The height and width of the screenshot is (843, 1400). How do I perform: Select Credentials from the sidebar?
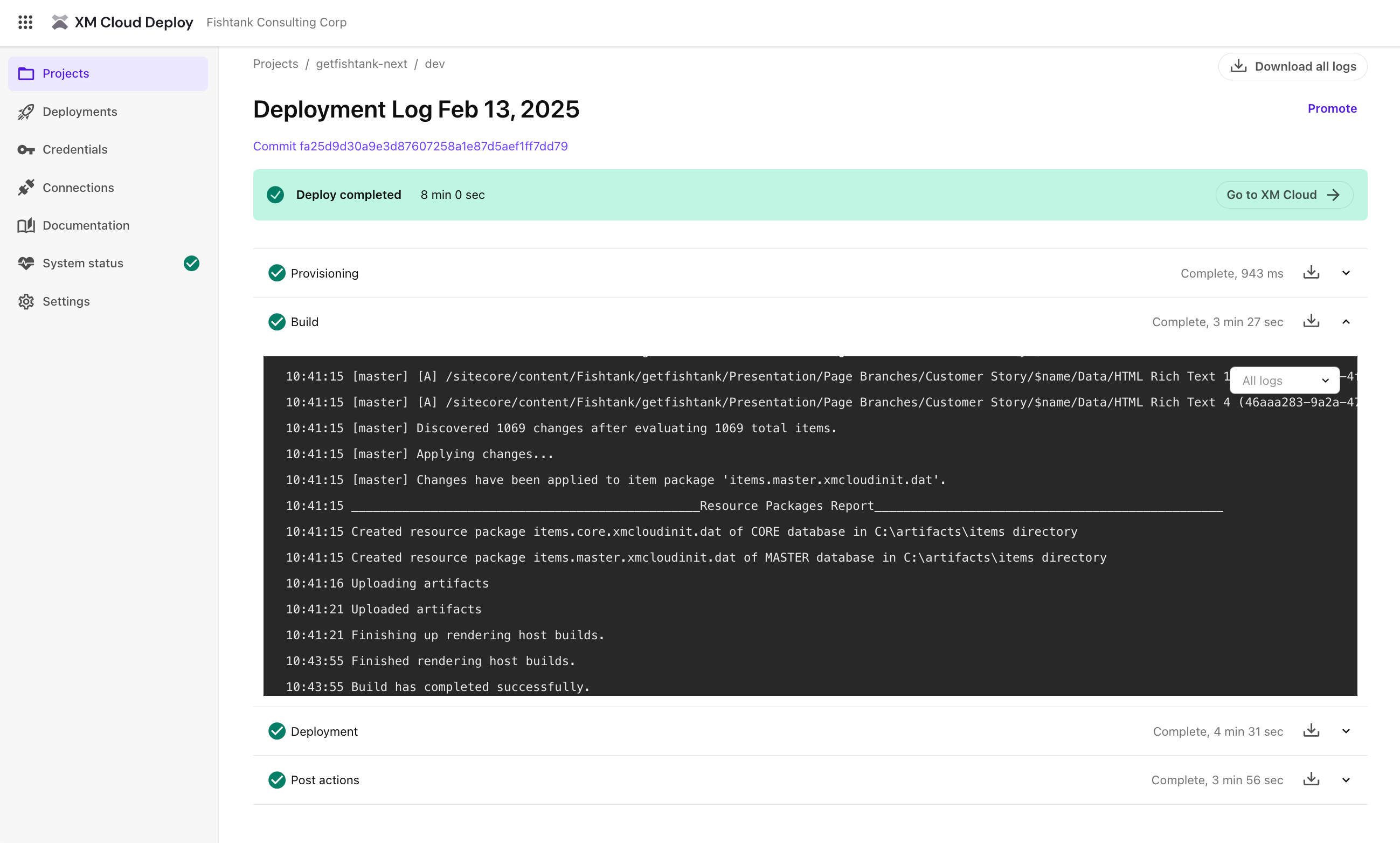click(74, 149)
